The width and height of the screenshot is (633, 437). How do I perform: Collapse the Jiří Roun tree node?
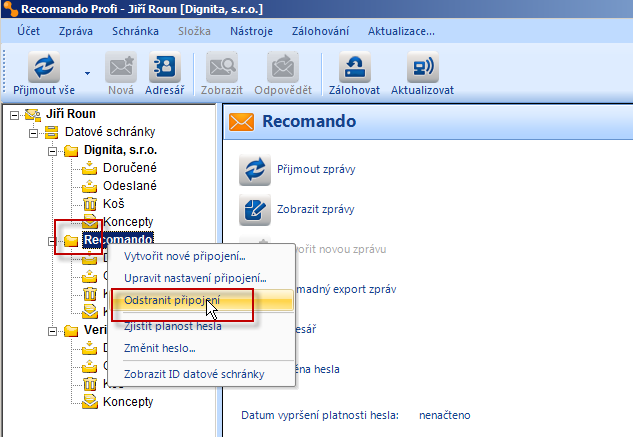15,116
